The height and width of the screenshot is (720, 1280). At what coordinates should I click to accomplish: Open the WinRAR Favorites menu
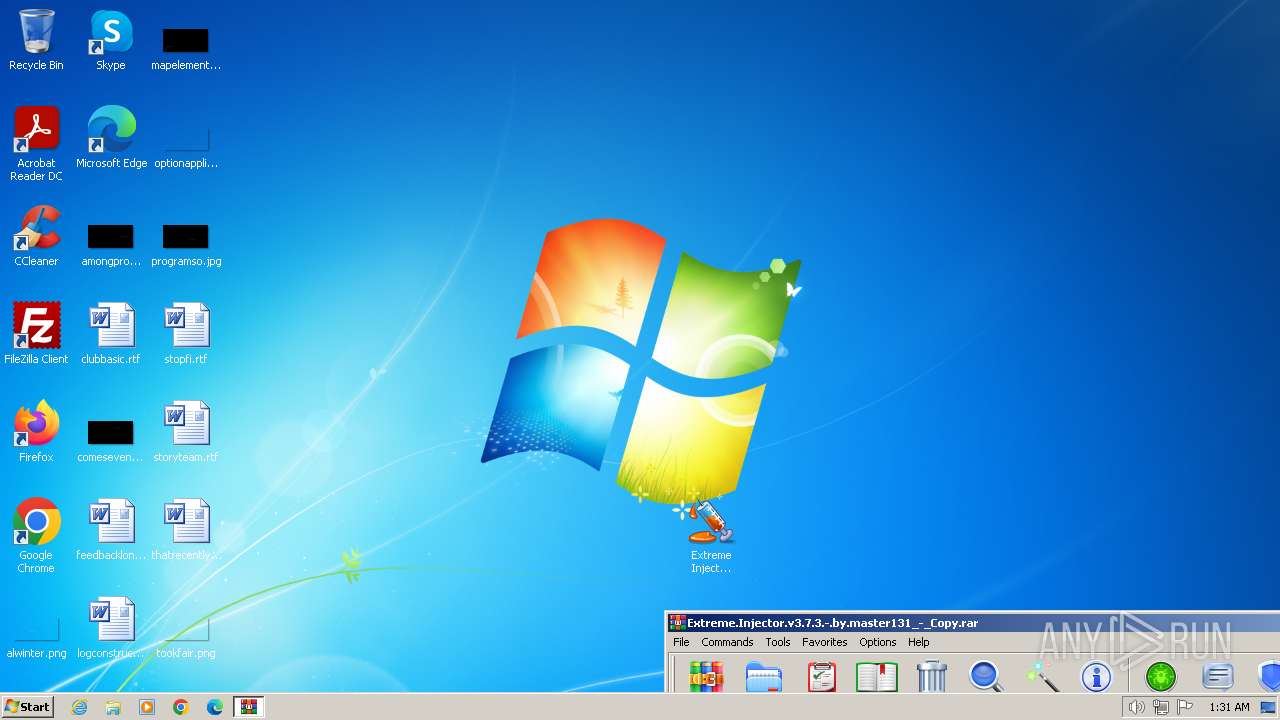coord(824,642)
